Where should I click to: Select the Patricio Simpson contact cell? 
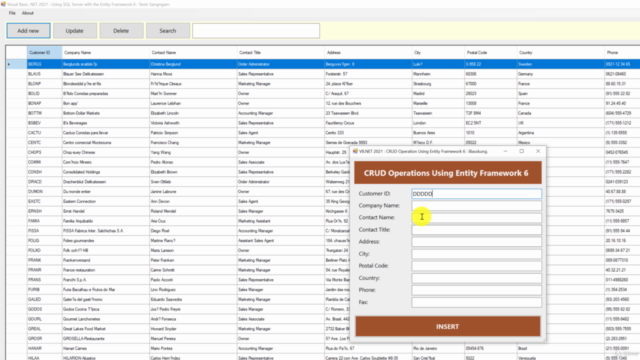pos(193,133)
